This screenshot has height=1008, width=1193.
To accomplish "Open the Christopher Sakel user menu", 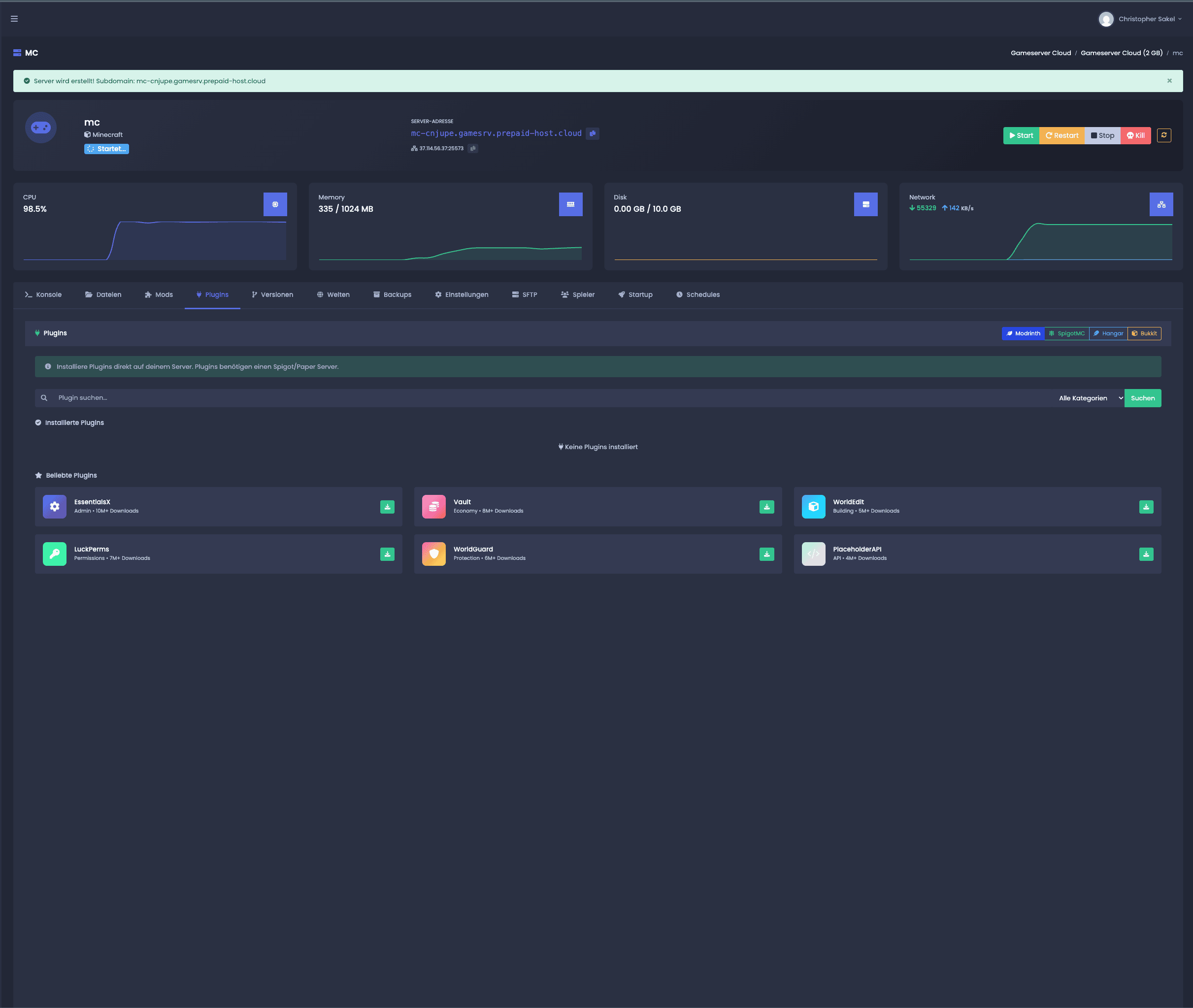I will 1140,18.
